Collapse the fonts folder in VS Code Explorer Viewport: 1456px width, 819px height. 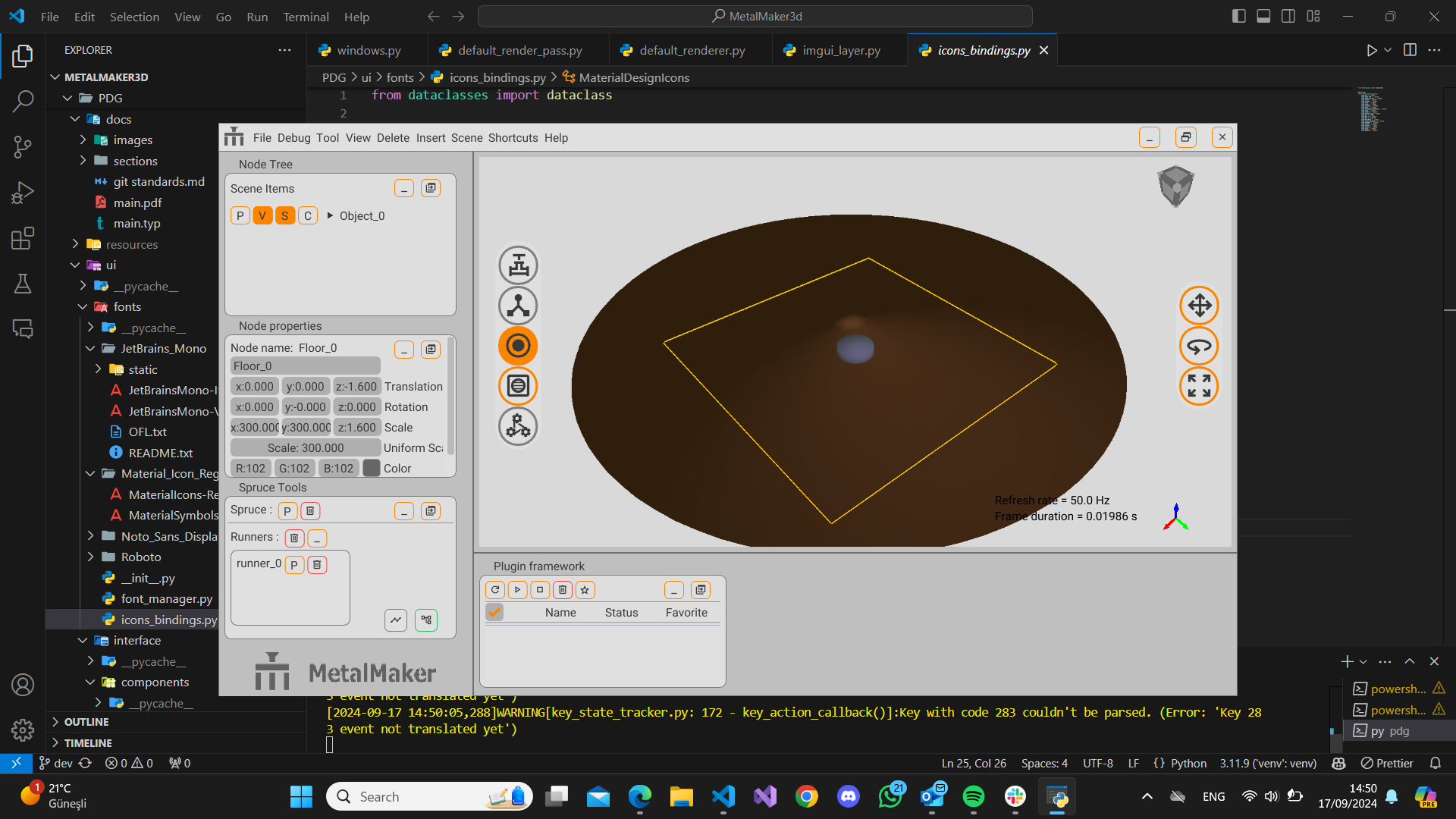83,307
